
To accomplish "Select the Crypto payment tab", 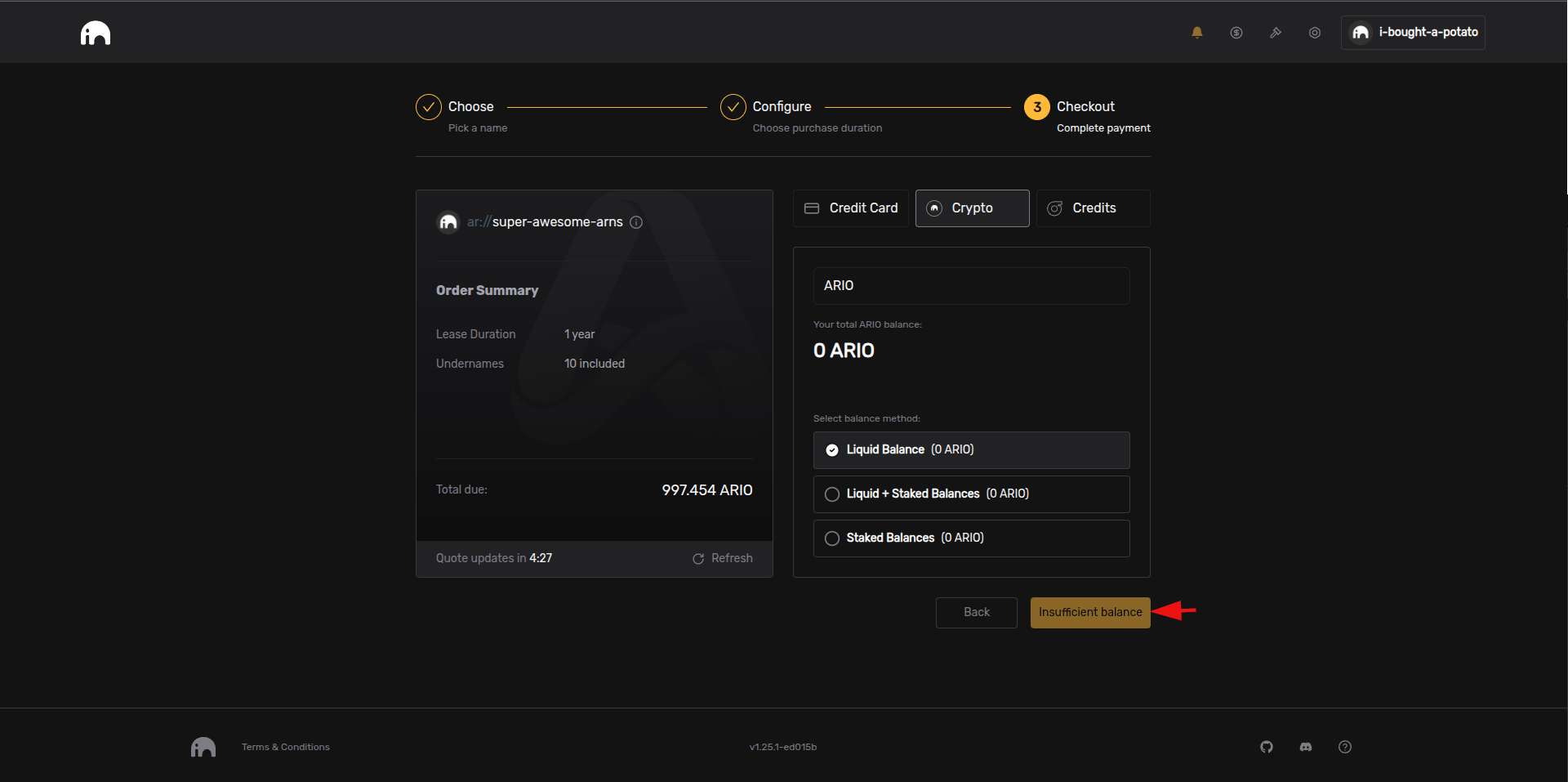I will pyautogui.click(x=972, y=208).
